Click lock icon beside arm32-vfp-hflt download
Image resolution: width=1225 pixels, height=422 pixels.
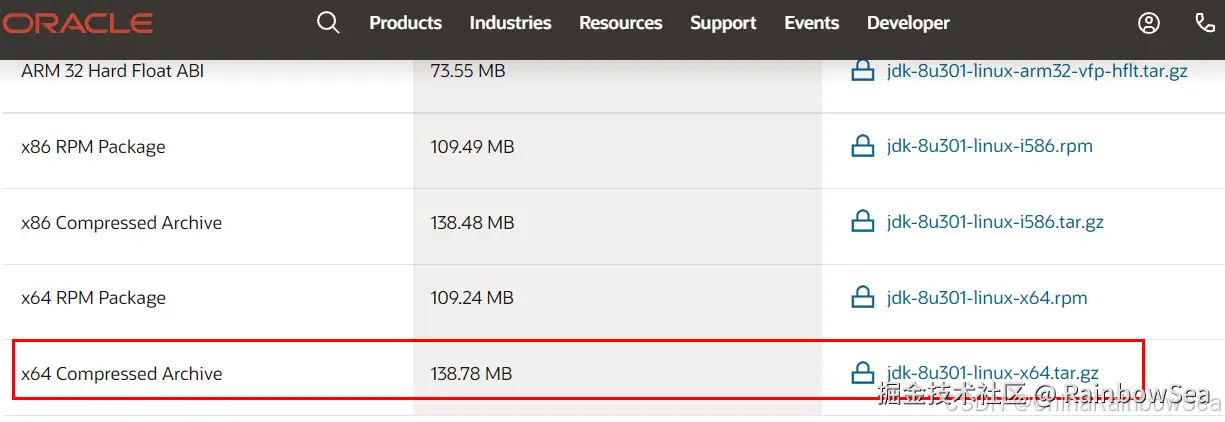(x=862, y=71)
